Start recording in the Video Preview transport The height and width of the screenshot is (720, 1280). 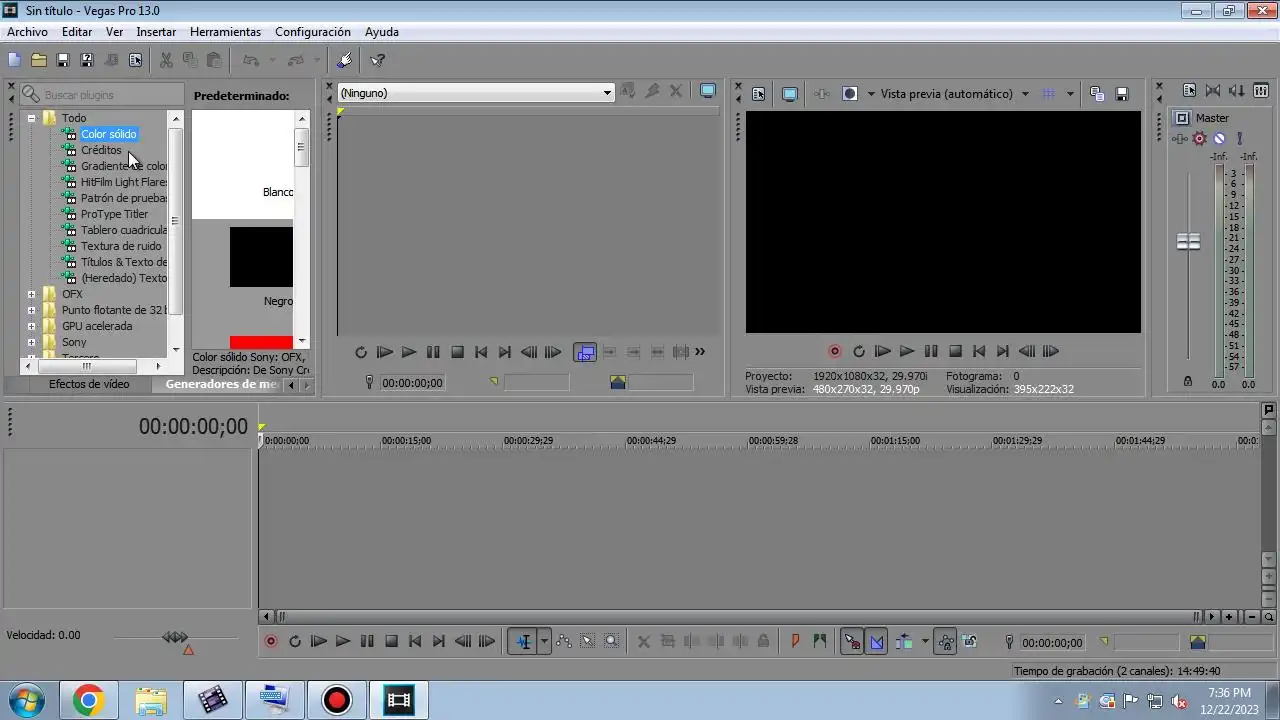(x=835, y=352)
